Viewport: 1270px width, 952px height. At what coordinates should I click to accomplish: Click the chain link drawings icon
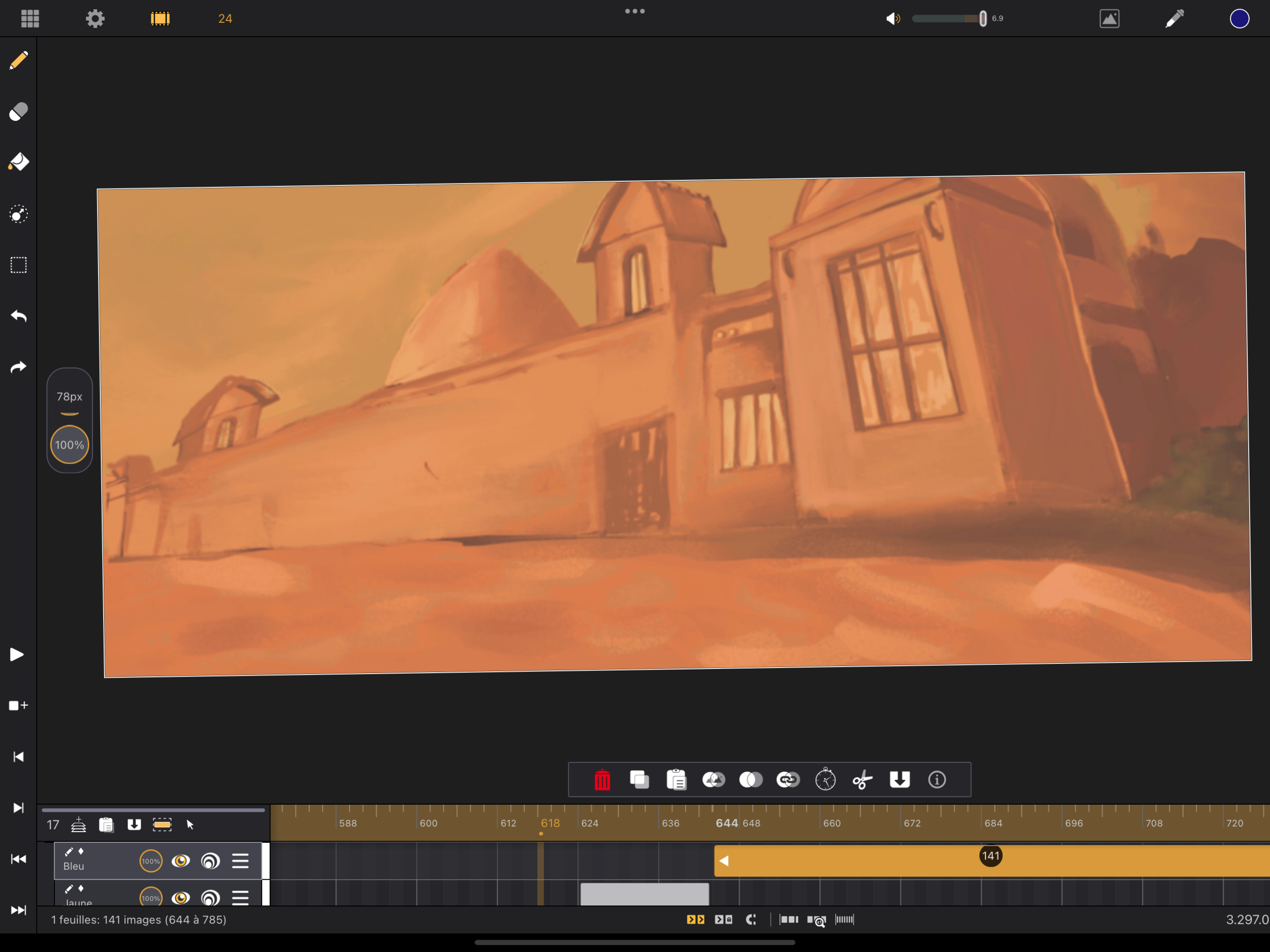tap(788, 780)
